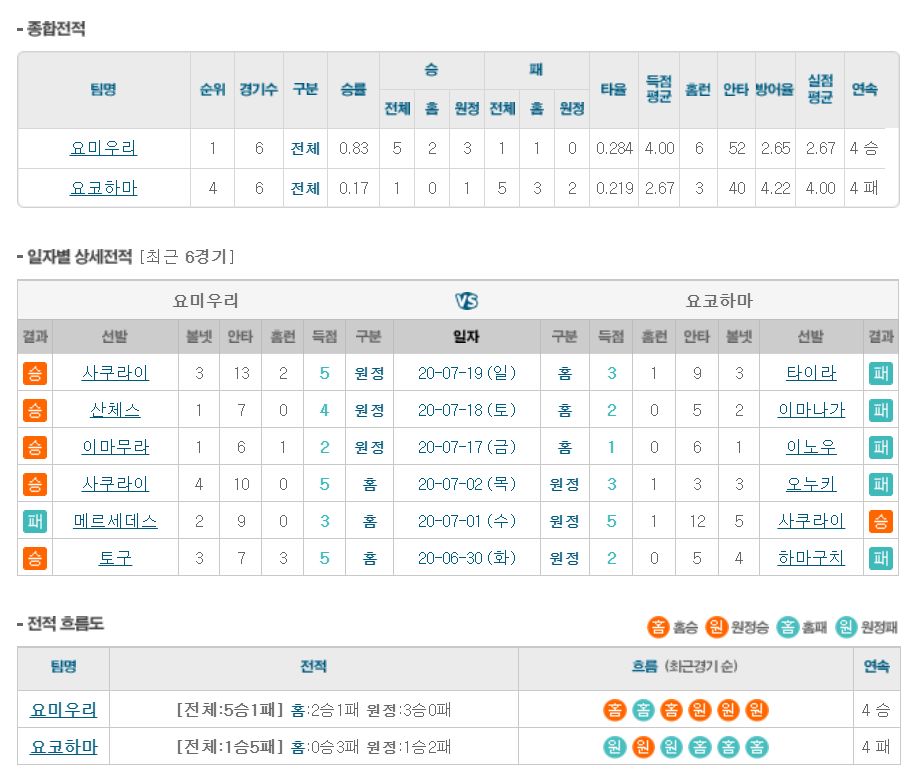This screenshot has height=783, width=920.
Task: Click the 원정패 legend icon
Action: (x=846, y=627)
